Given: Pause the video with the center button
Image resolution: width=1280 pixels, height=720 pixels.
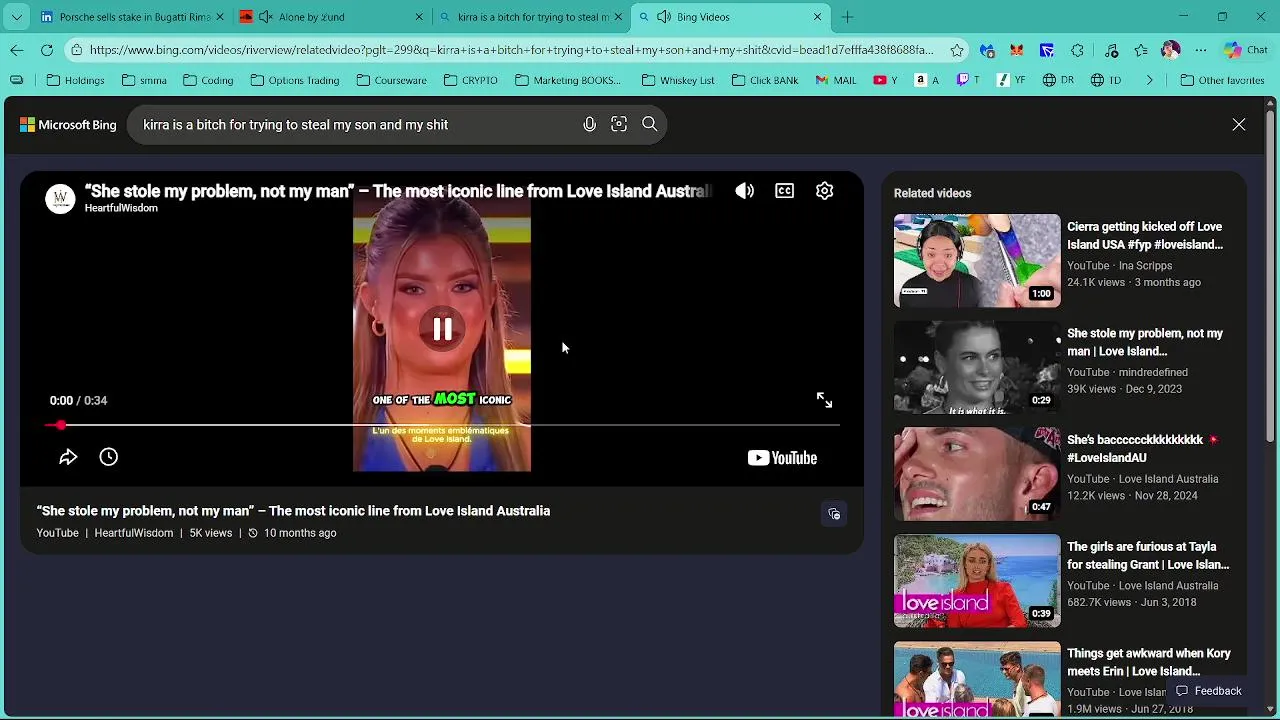Looking at the screenshot, I should 442,329.
